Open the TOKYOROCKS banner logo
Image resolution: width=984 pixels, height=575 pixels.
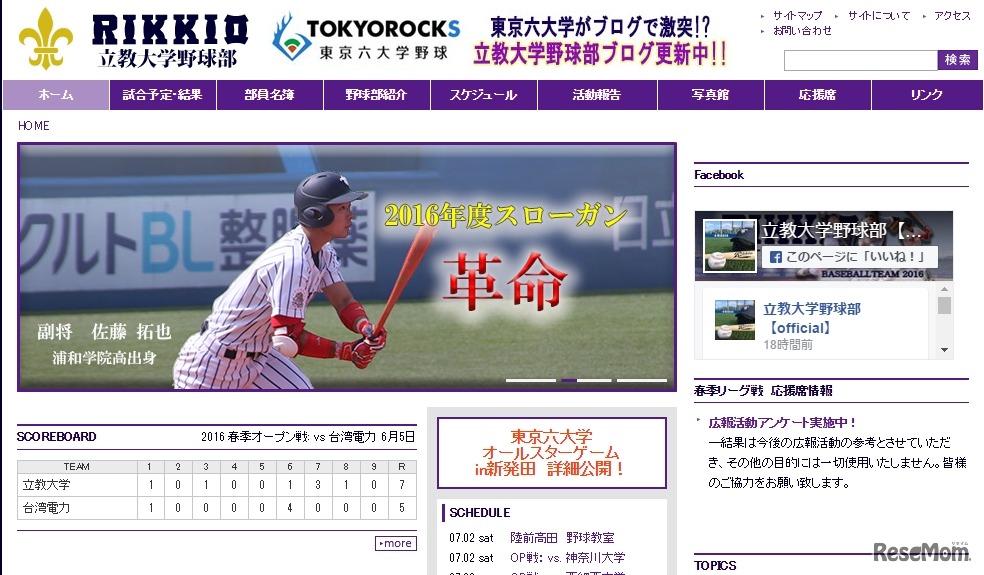366,38
